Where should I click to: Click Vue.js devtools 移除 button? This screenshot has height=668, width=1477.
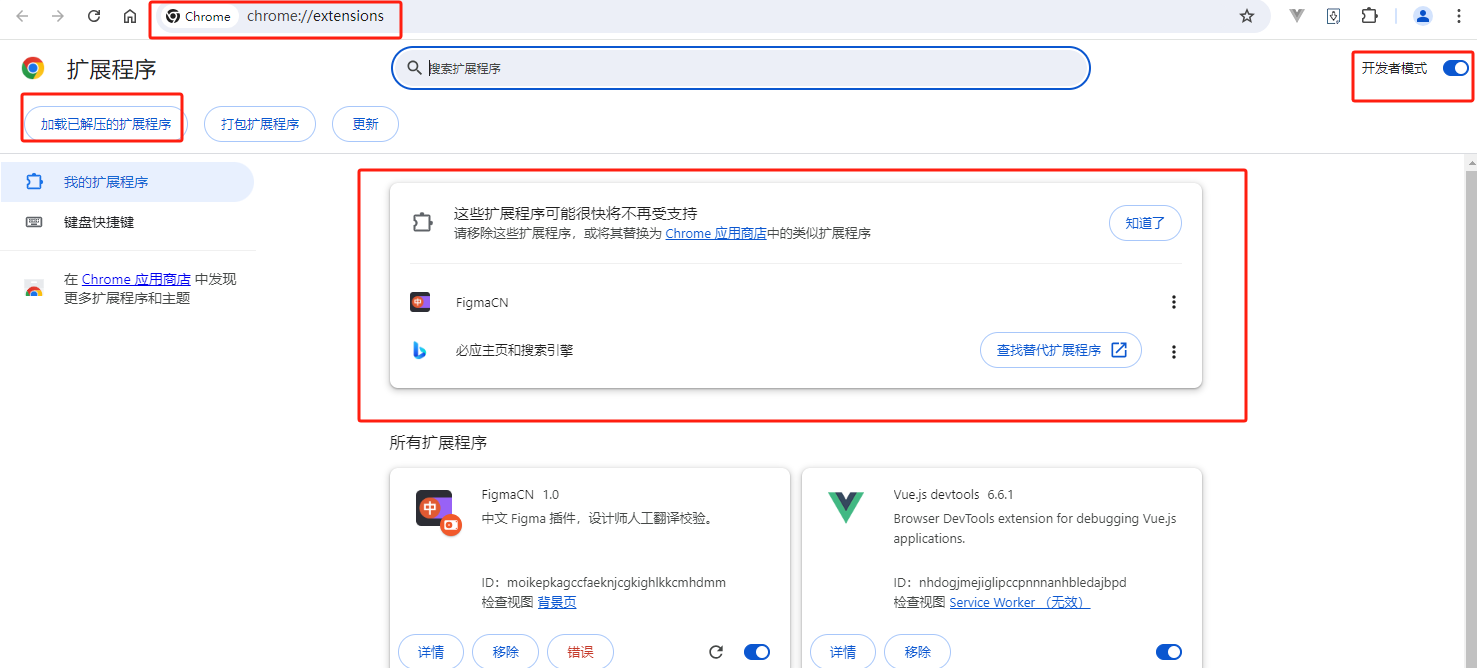(918, 652)
